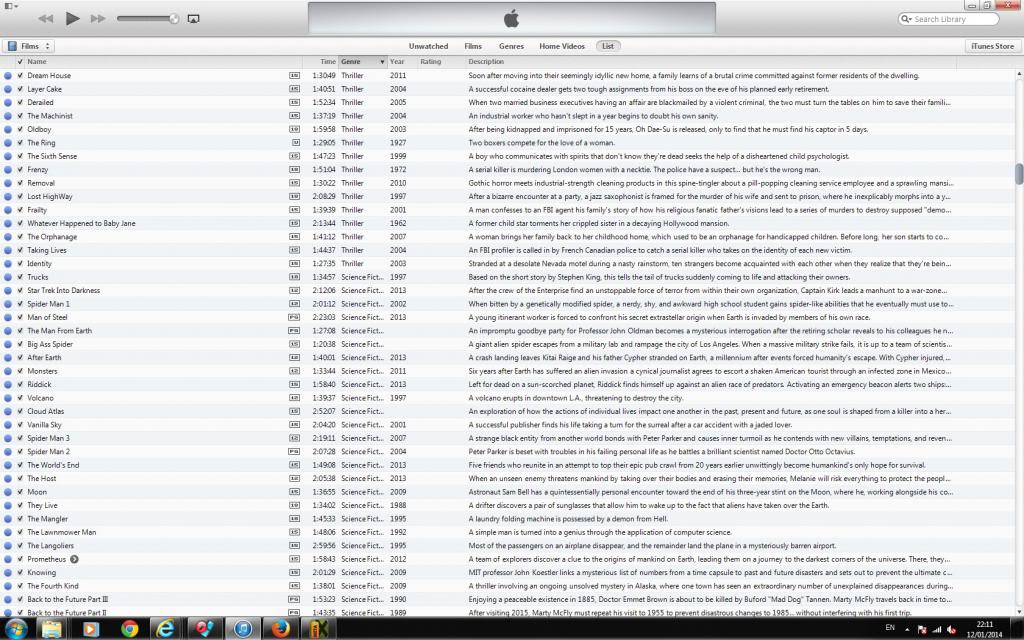Open the iTunes Store button
Screen dimensions: 1024x640
(992, 46)
